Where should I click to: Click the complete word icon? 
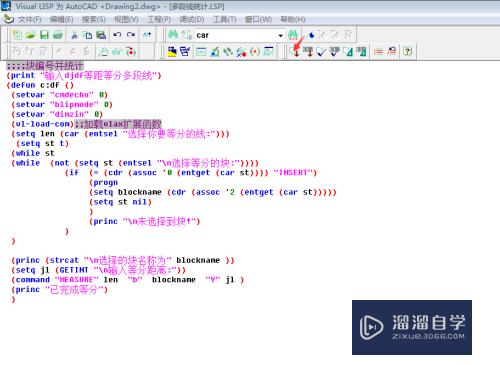coord(147,35)
